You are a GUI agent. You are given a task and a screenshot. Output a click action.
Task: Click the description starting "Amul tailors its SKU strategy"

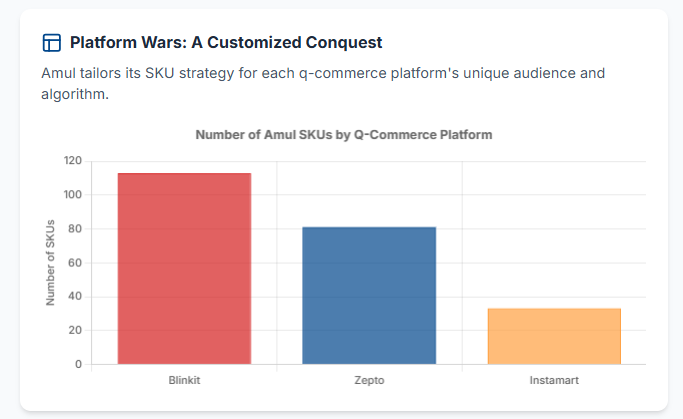point(323,83)
